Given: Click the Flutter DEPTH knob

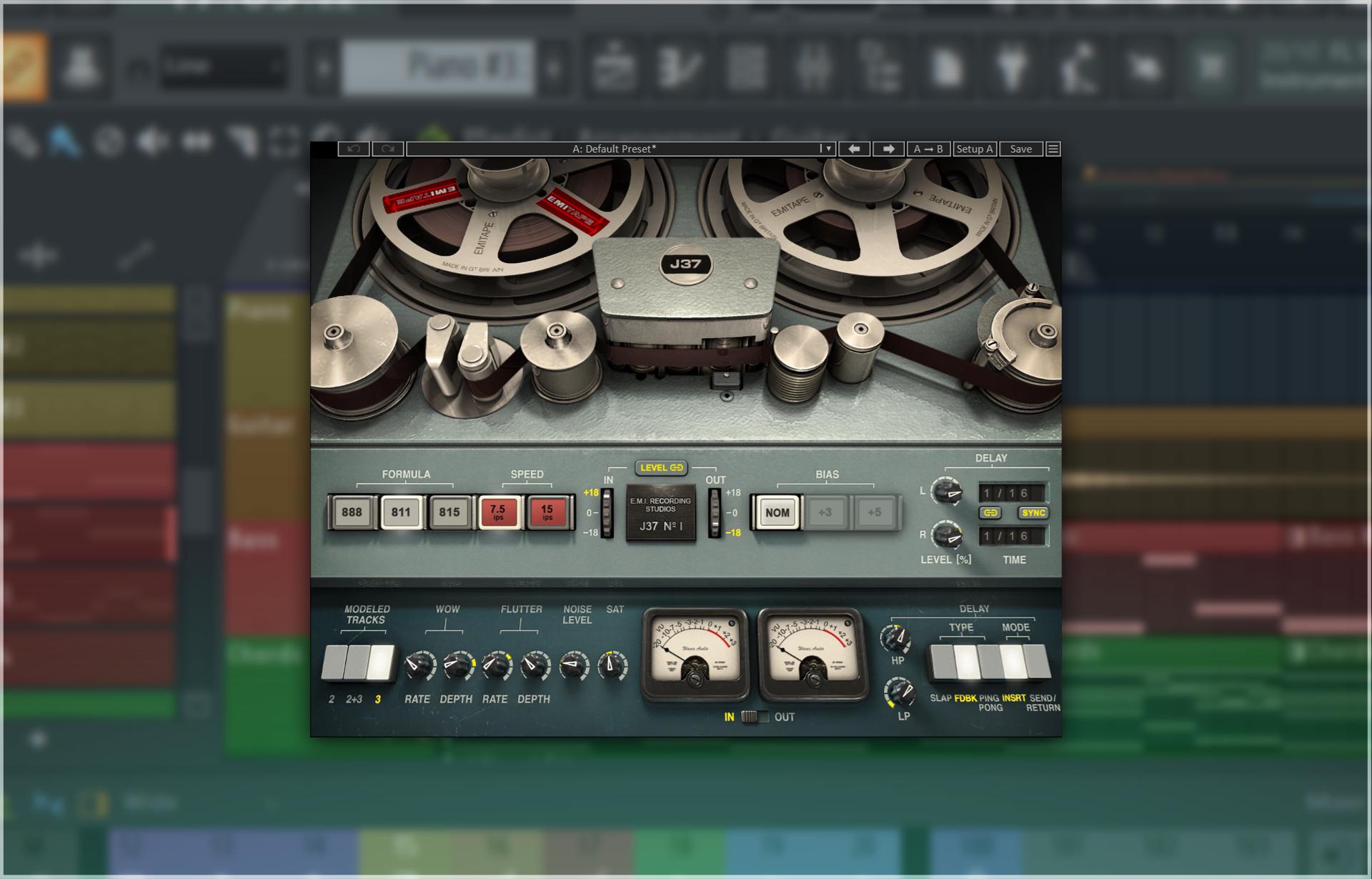Looking at the screenshot, I should coord(535,666).
